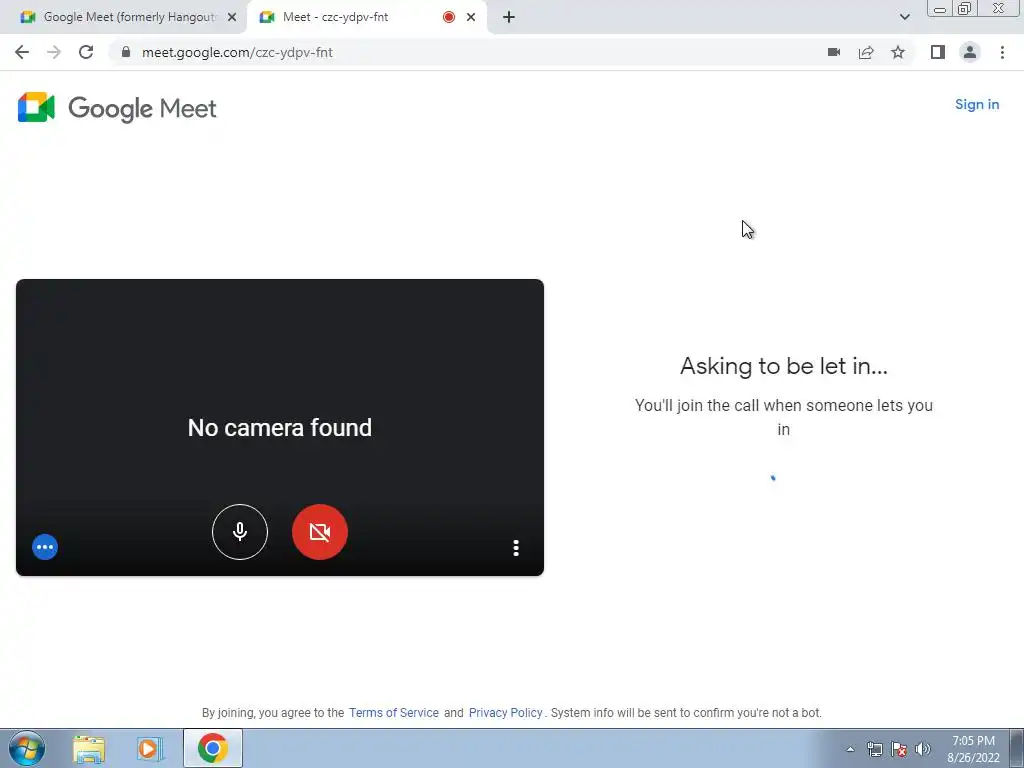Click the blue visual effects dots button
The height and width of the screenshot is (768, 1024).
point(45,547)
